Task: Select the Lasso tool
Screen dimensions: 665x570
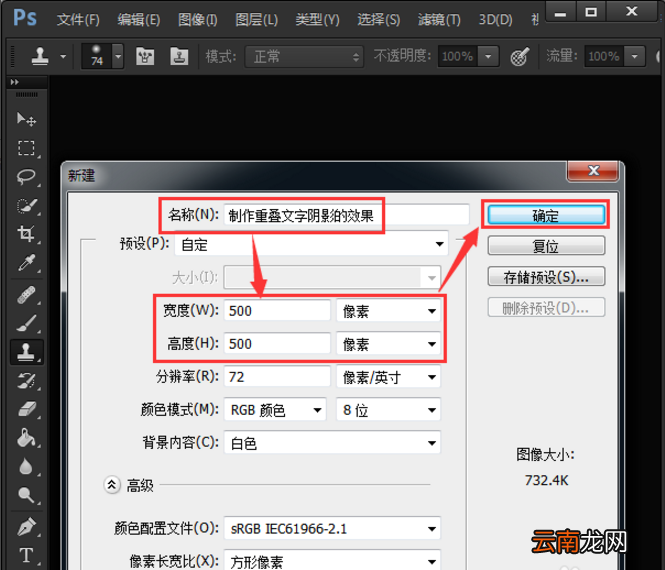Action: point(26,176)
